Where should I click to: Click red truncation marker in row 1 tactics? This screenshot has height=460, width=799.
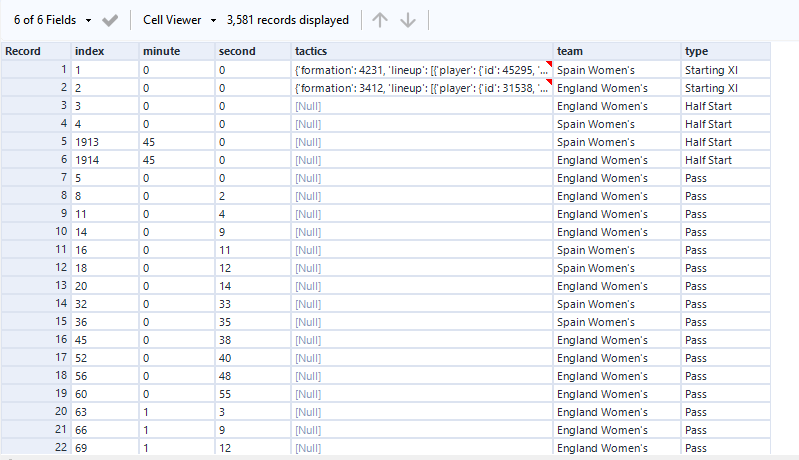click(548, 65)
